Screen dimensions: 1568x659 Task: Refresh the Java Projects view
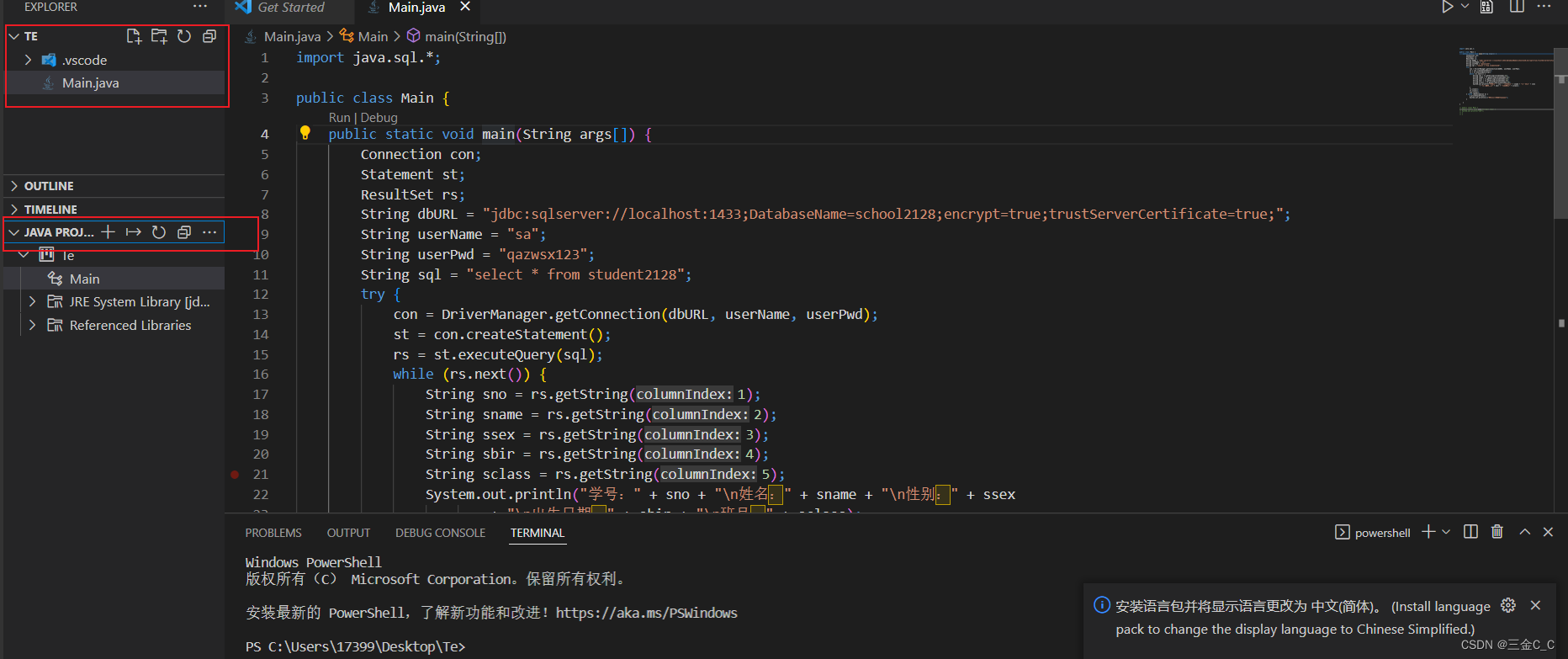pos(159,232)
